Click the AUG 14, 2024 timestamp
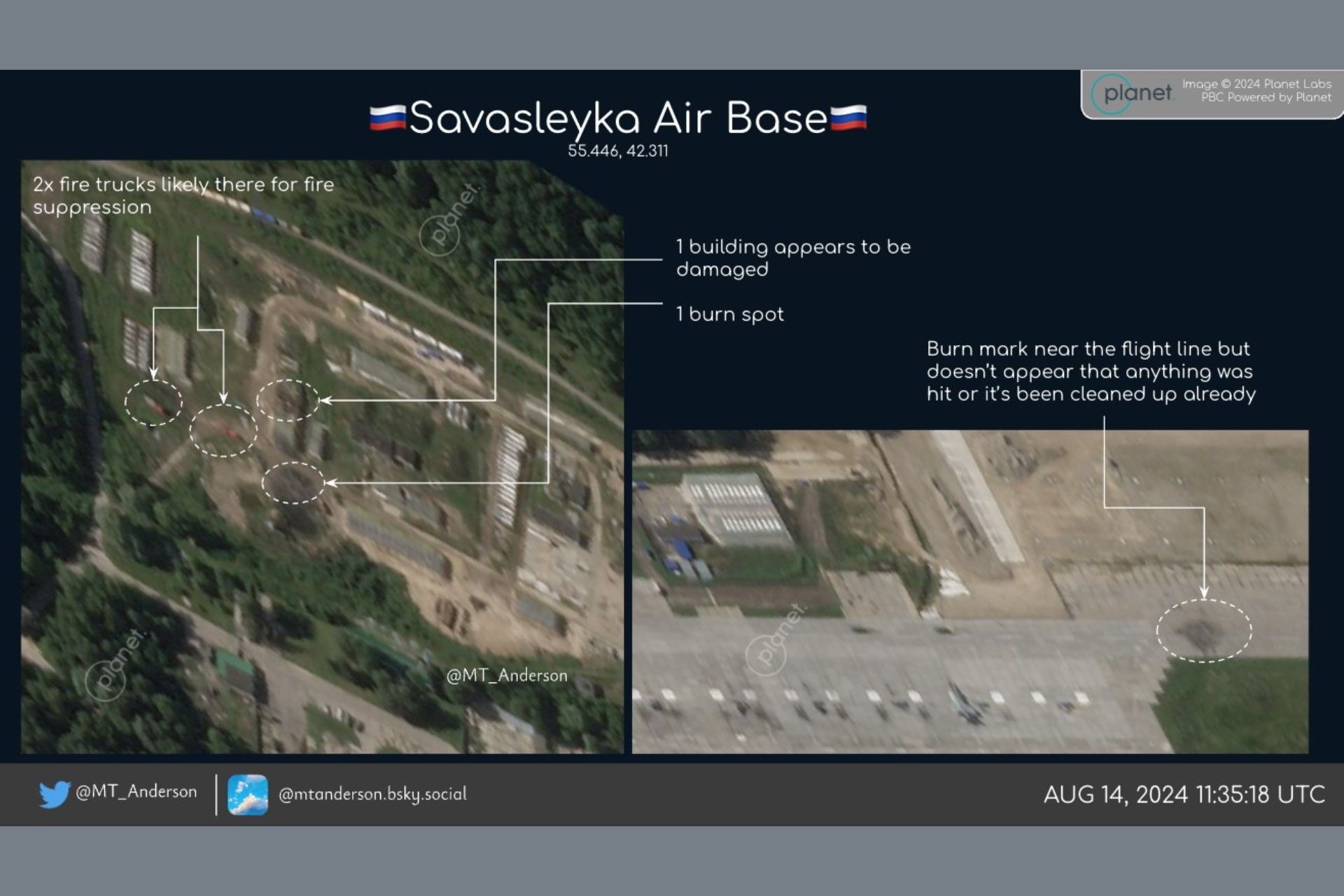1344x896 pixels. pyautogui.click(x=1184, y=794)
